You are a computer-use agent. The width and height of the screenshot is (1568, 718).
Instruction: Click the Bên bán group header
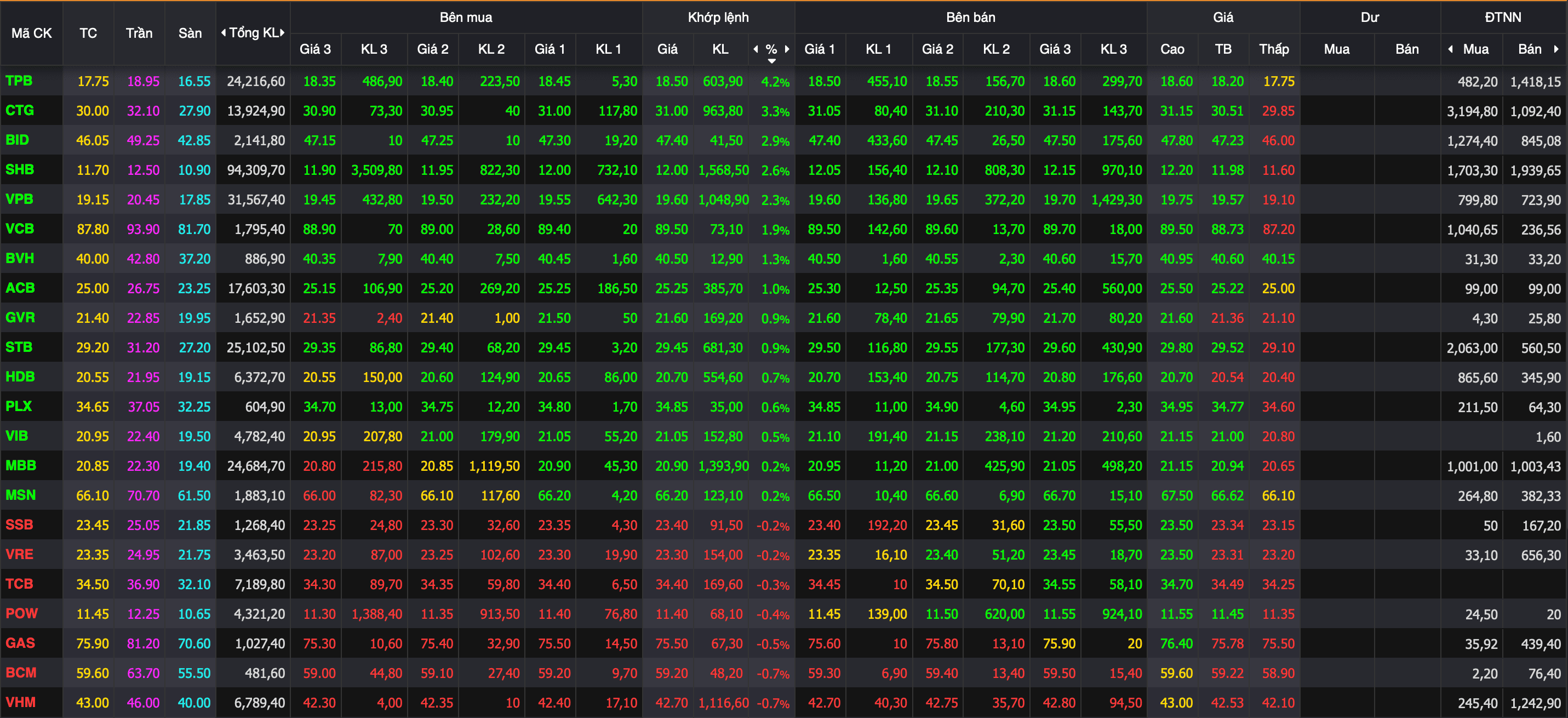(x=971, y=17)
